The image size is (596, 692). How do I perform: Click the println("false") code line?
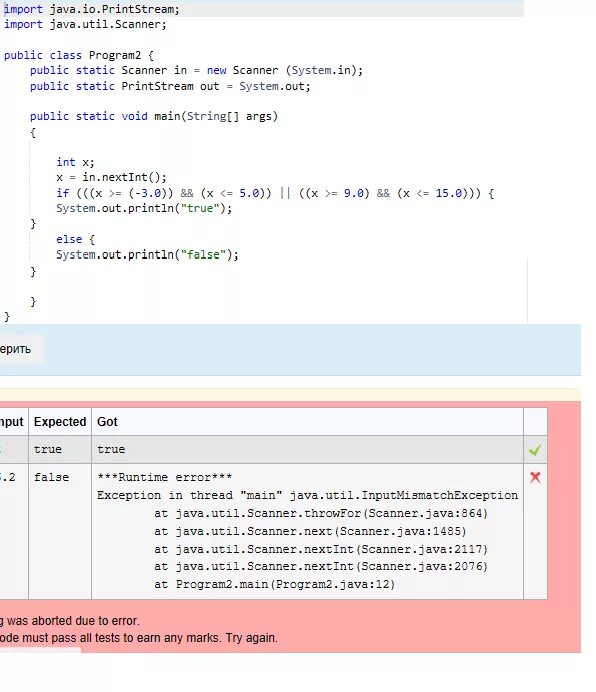coord(147,255)
